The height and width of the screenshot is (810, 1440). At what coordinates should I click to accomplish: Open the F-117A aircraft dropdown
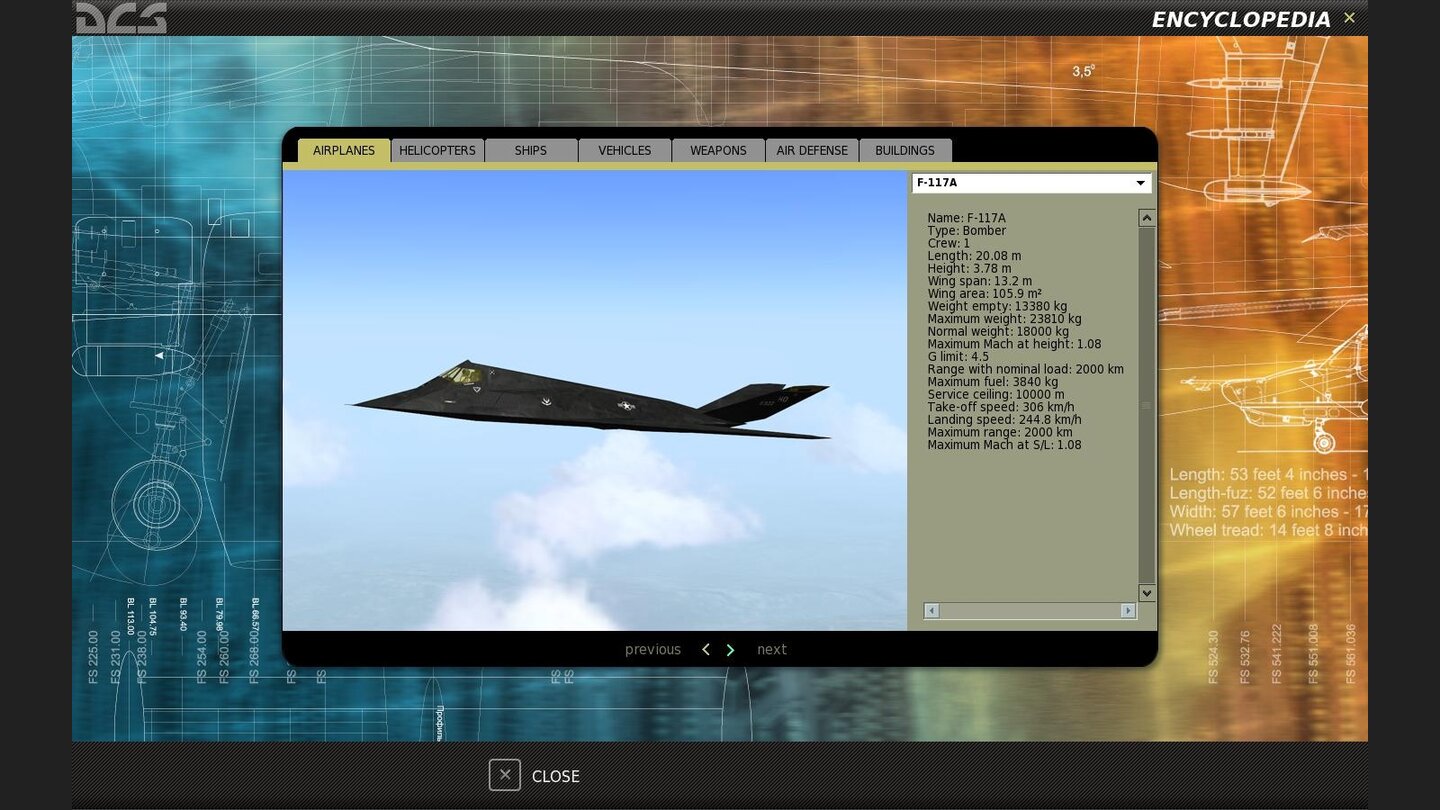click(1031, 183)
